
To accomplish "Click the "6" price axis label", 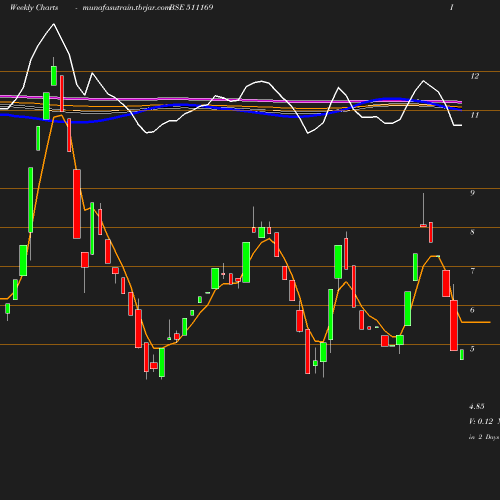I will coord(472,310).
